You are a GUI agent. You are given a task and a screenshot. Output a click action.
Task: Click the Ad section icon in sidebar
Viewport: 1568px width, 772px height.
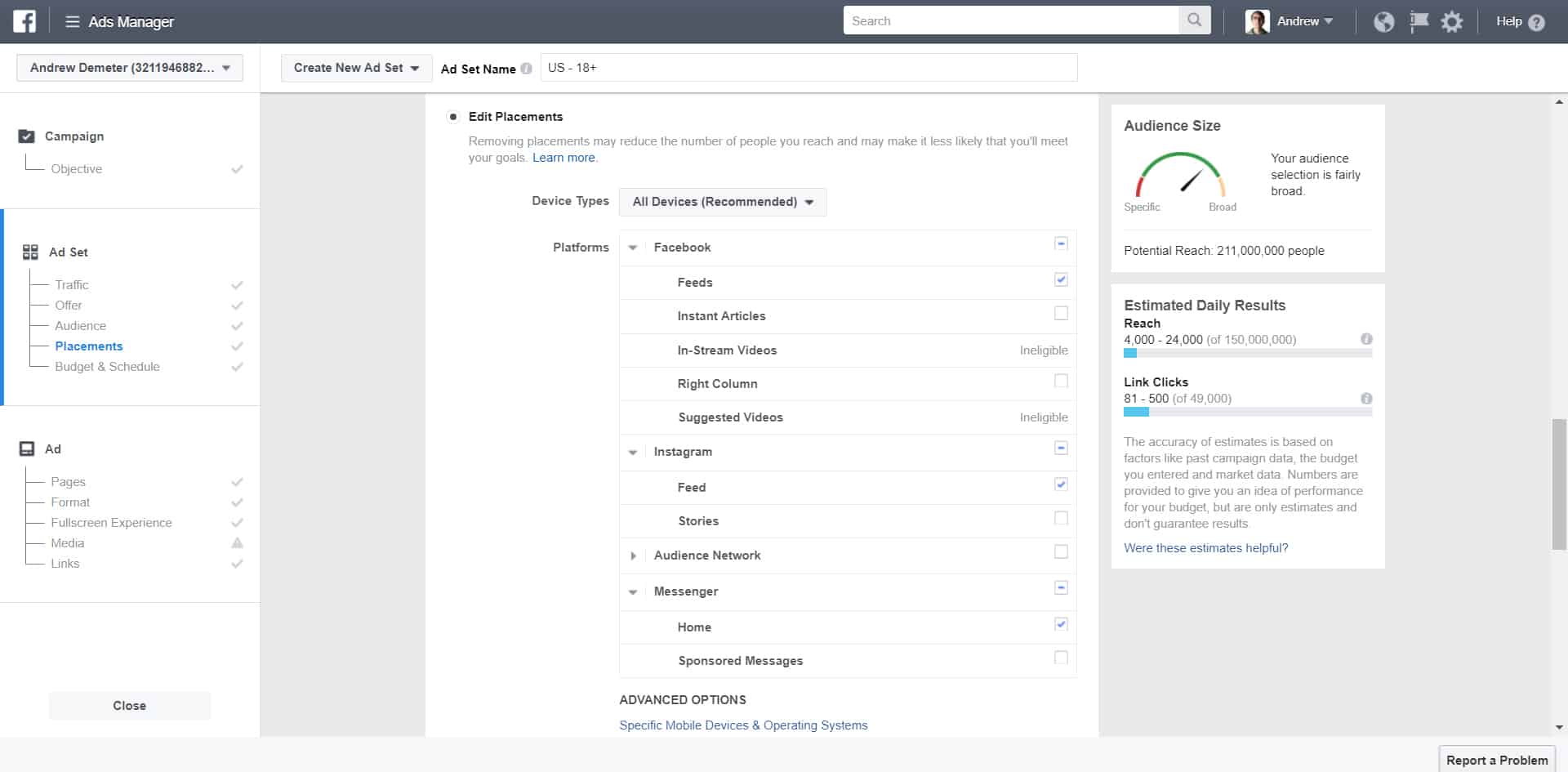pos(27,448)
